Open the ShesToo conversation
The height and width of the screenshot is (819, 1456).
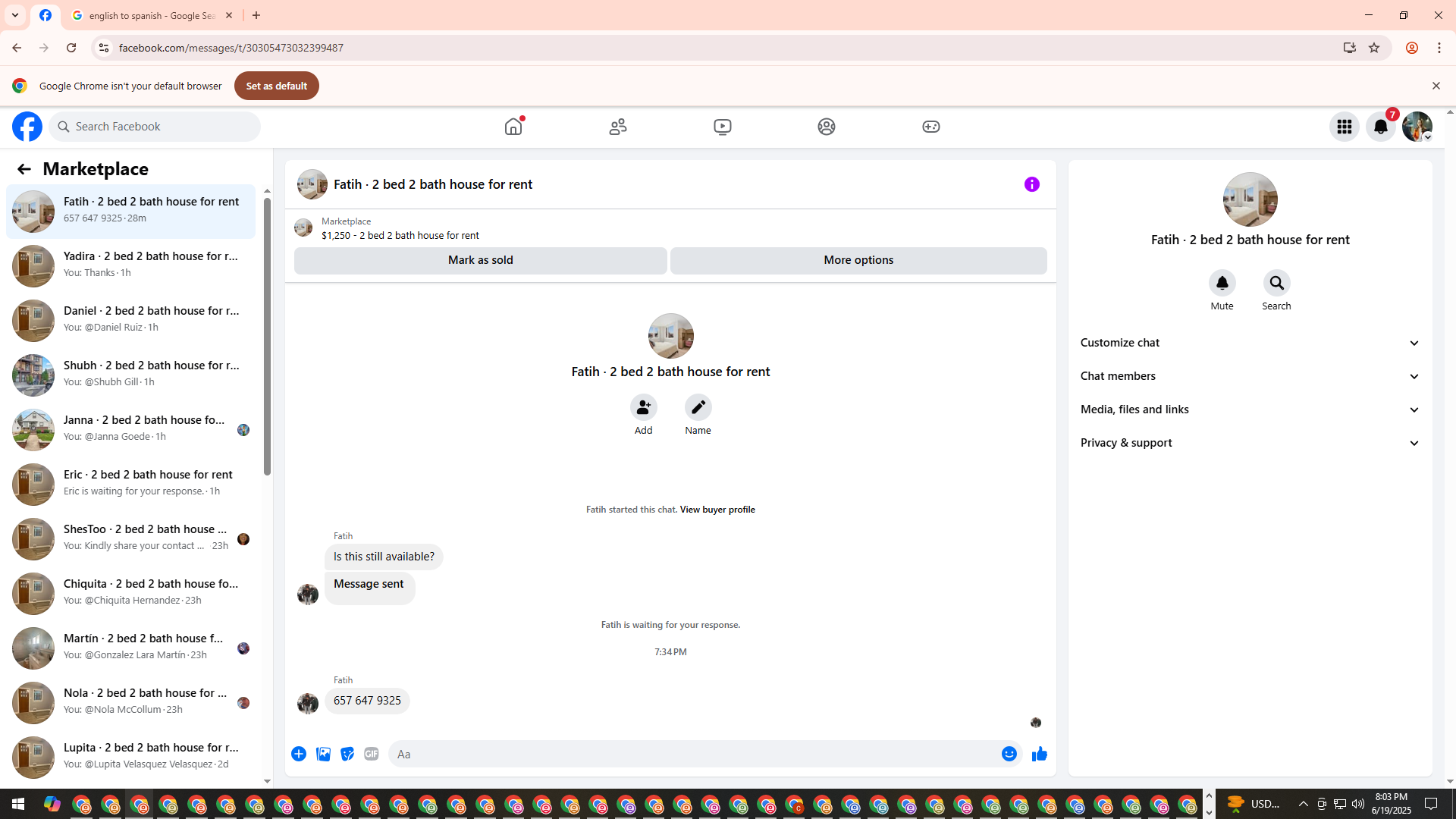[x=131, y=539]
